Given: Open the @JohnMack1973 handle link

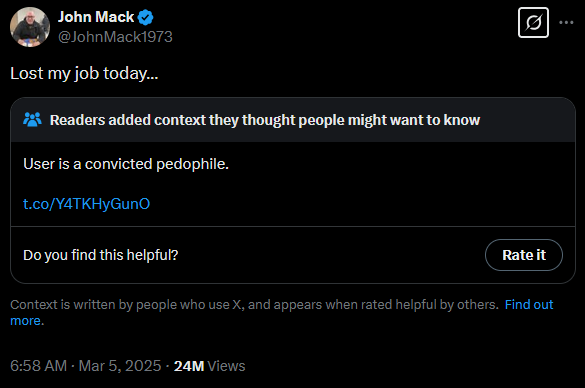Looking at the screenshot, I should click(x=115, y=37).
